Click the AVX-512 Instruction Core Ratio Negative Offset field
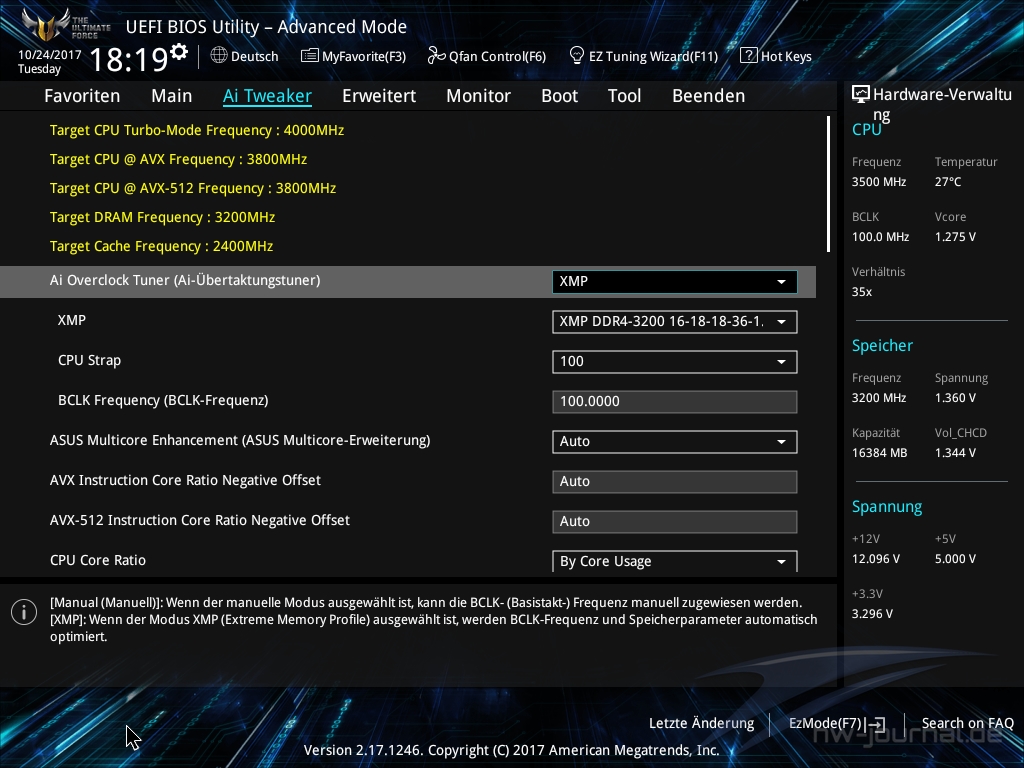 point(675,521)
